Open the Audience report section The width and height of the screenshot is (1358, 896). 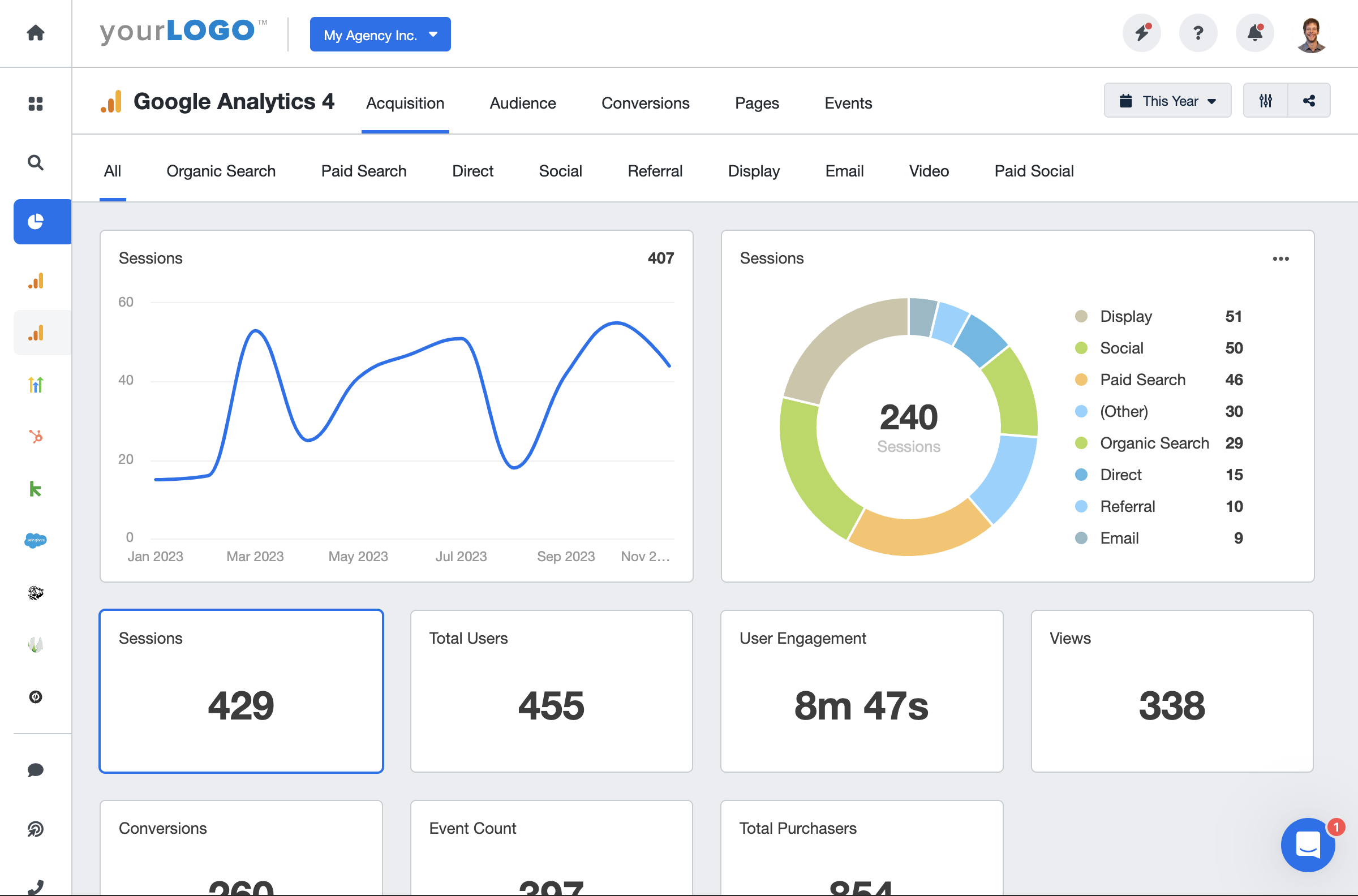(x=522, y=103)
